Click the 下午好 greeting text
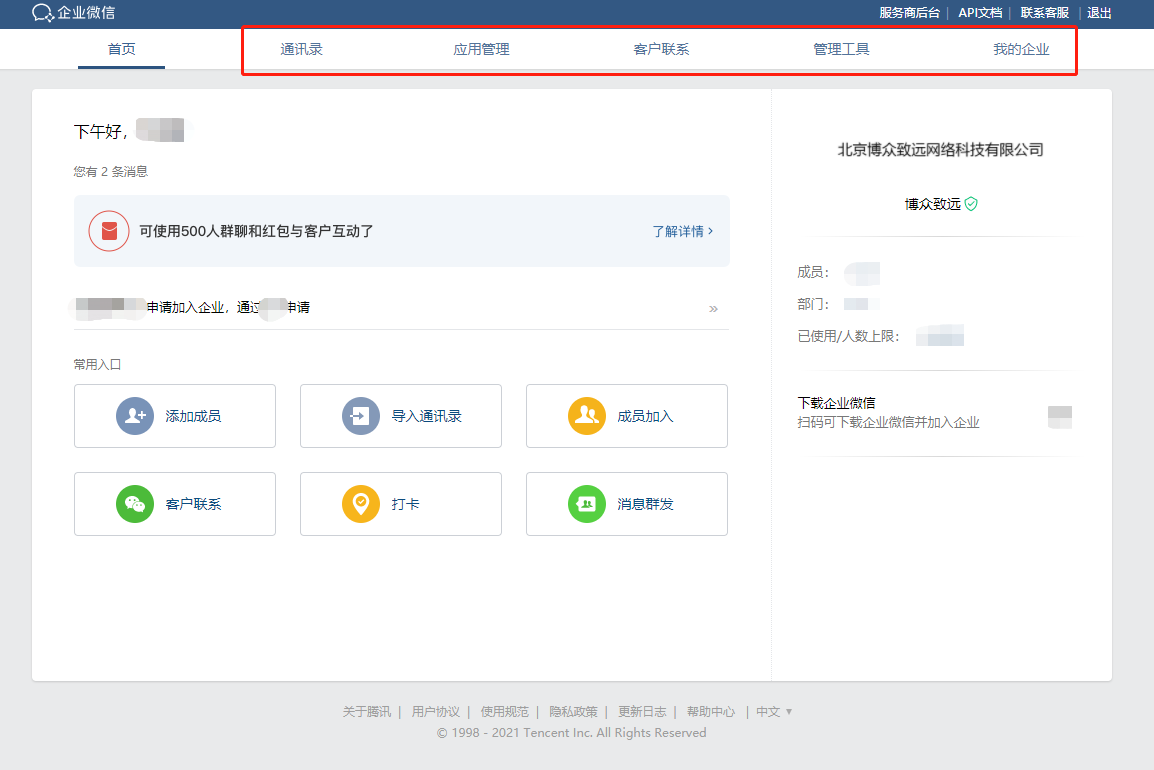Screen dimensions: 1154x770 tap(101, 132)
